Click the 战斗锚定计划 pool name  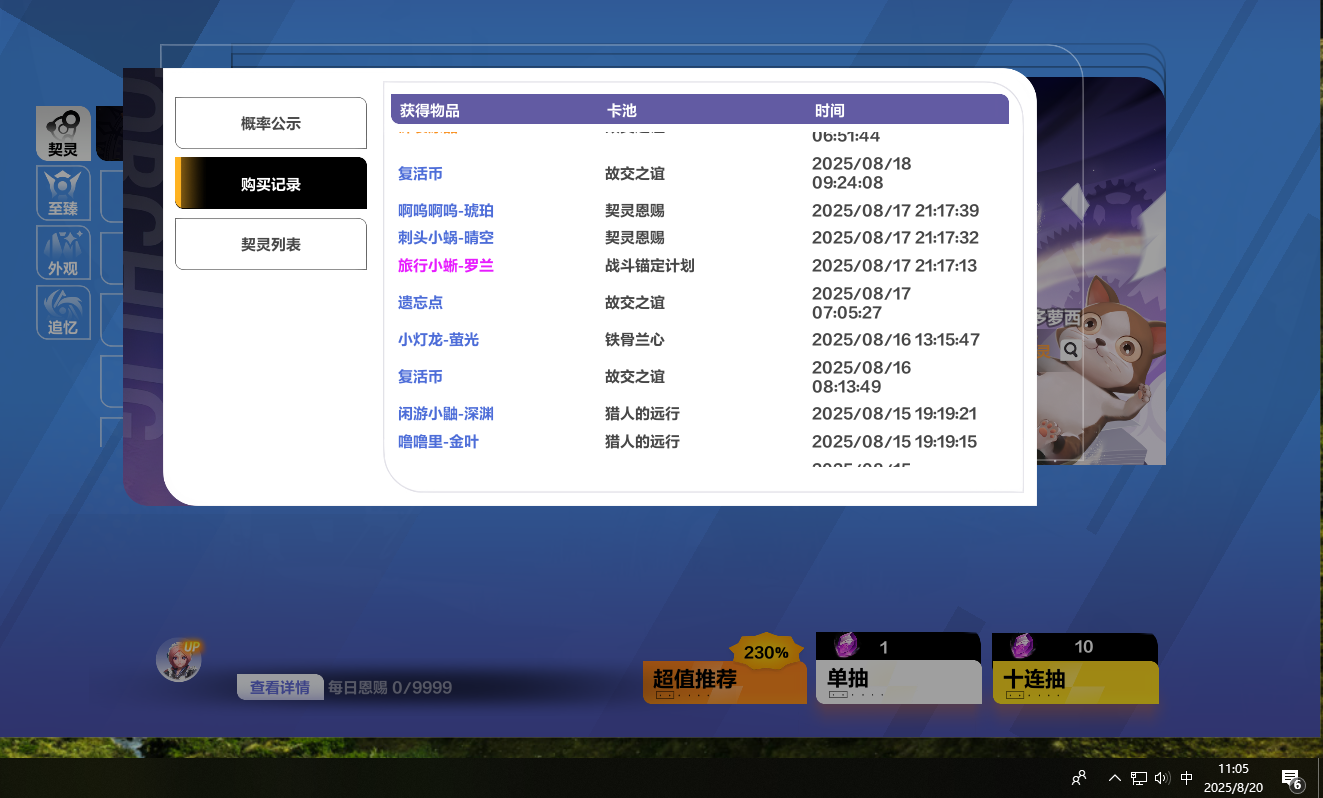click(x=650, y=265)
